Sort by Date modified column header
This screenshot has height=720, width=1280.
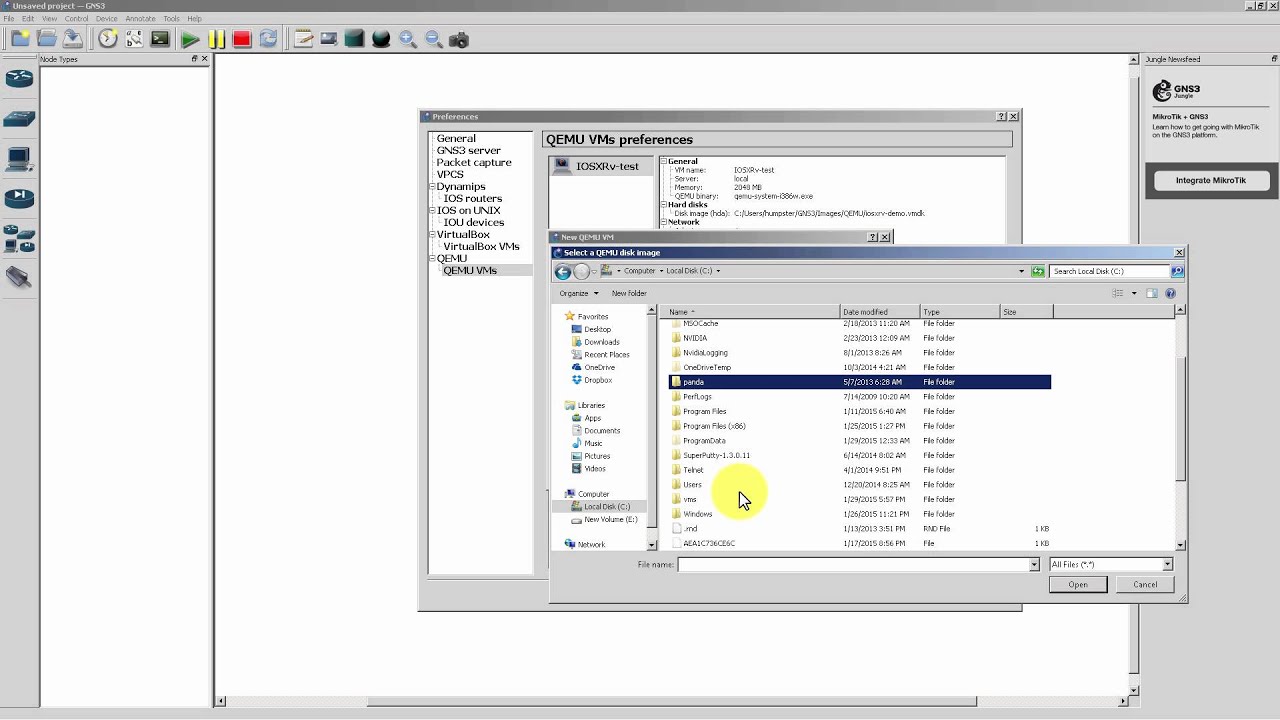[878, 312]
